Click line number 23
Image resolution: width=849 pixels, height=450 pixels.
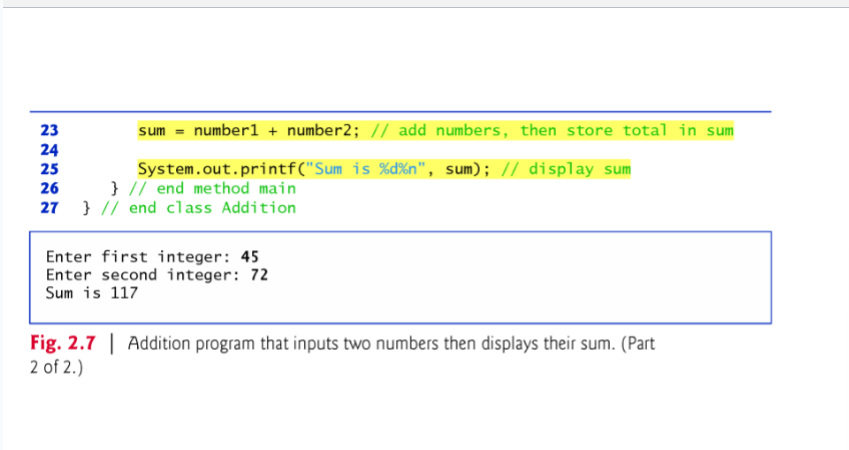pyautogui.click(x=49, y=131)
